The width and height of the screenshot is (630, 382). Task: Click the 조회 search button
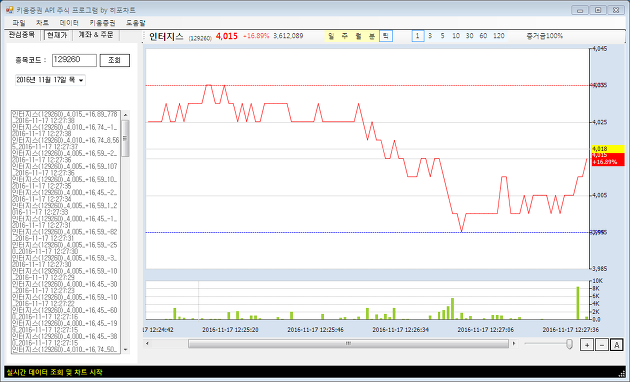(115, 60)
